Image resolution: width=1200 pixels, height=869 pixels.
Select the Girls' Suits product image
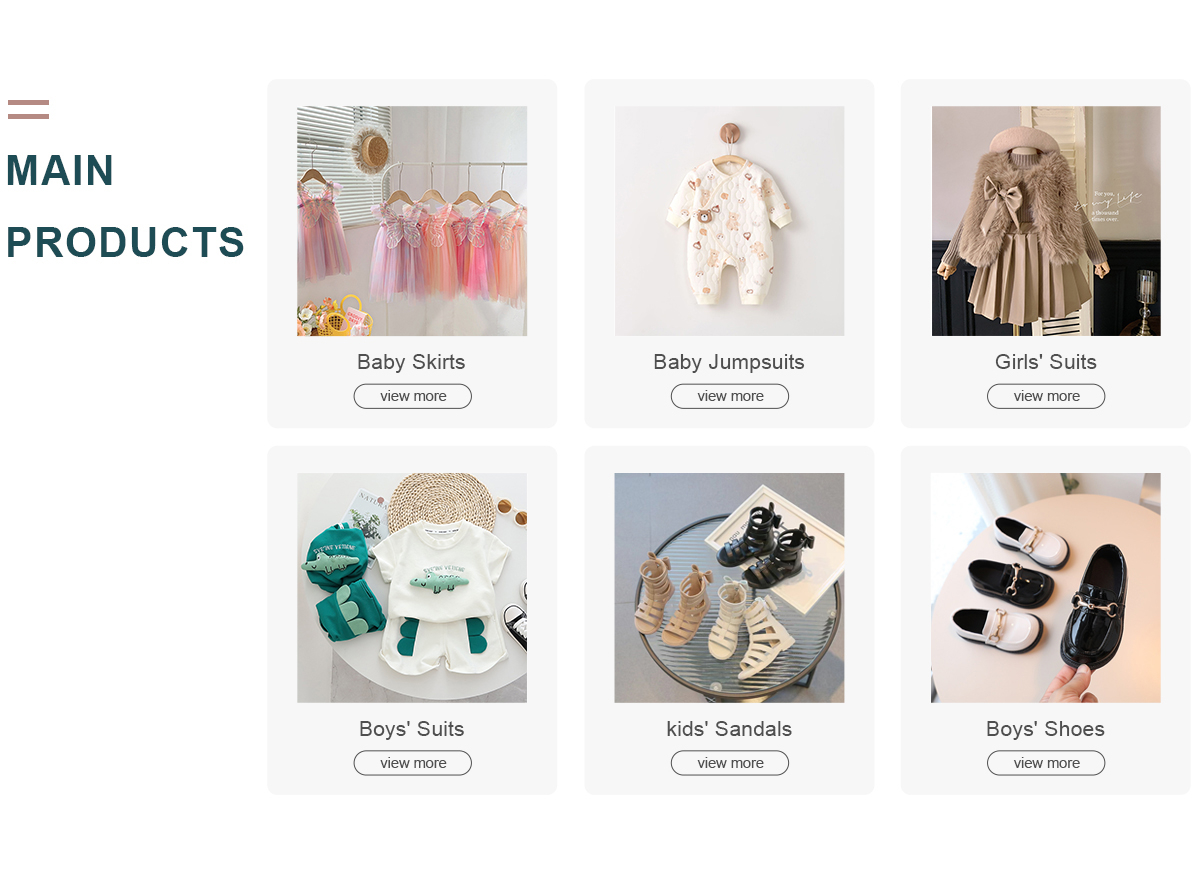pos(1046,221)
